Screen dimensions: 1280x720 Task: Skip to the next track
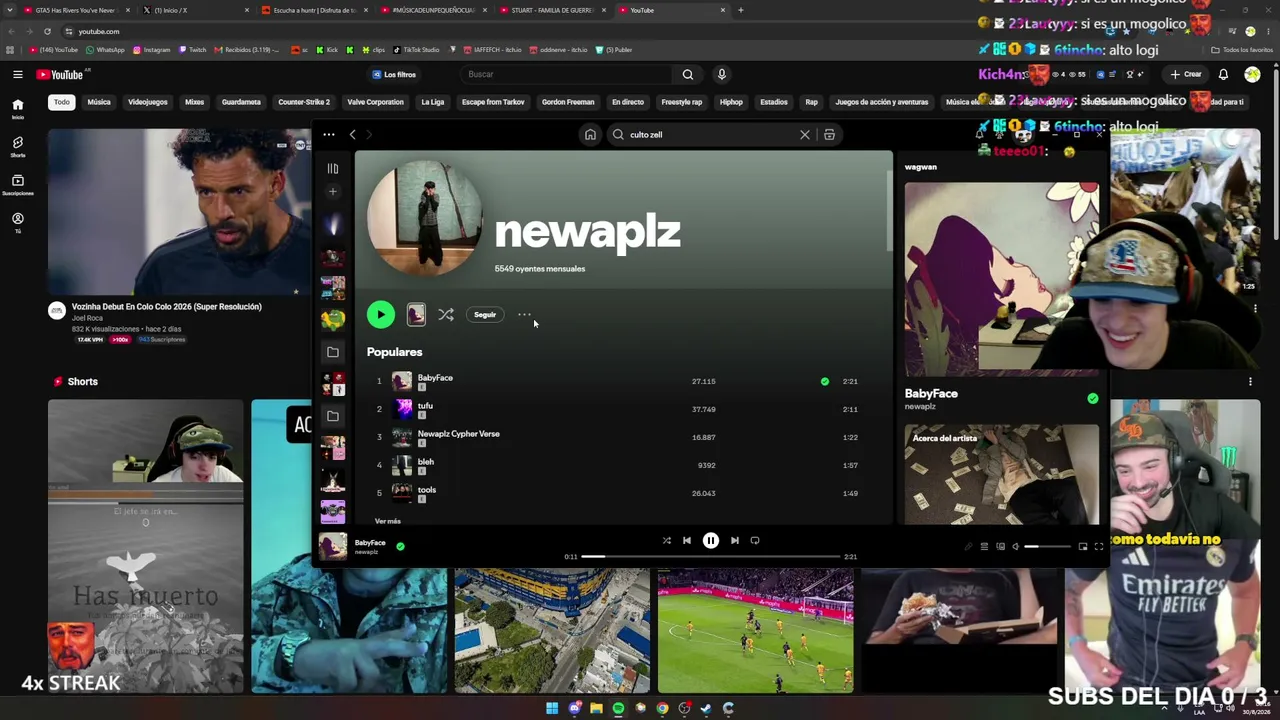click(735, 541)
